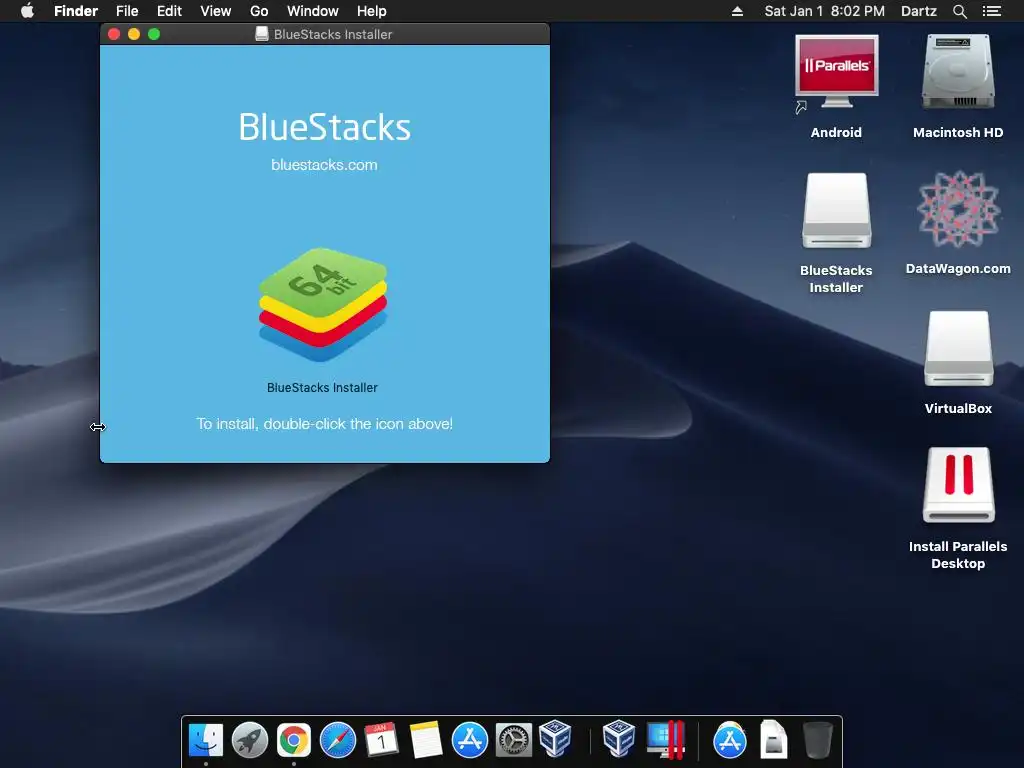Click the bluestacks.com link text
The image size is (1024, 768).
coord(325,165)
